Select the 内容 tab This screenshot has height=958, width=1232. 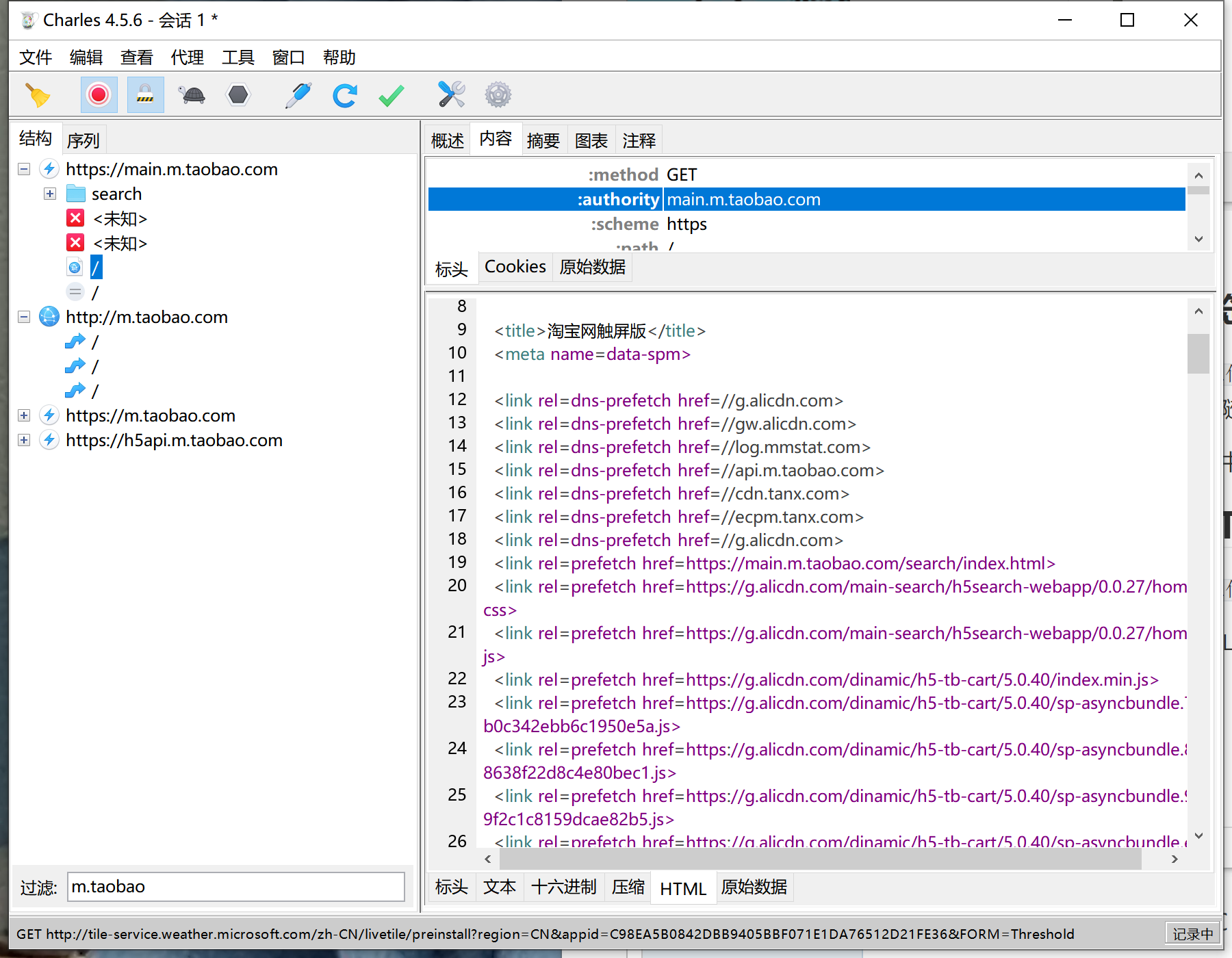(x=496, y=139)
